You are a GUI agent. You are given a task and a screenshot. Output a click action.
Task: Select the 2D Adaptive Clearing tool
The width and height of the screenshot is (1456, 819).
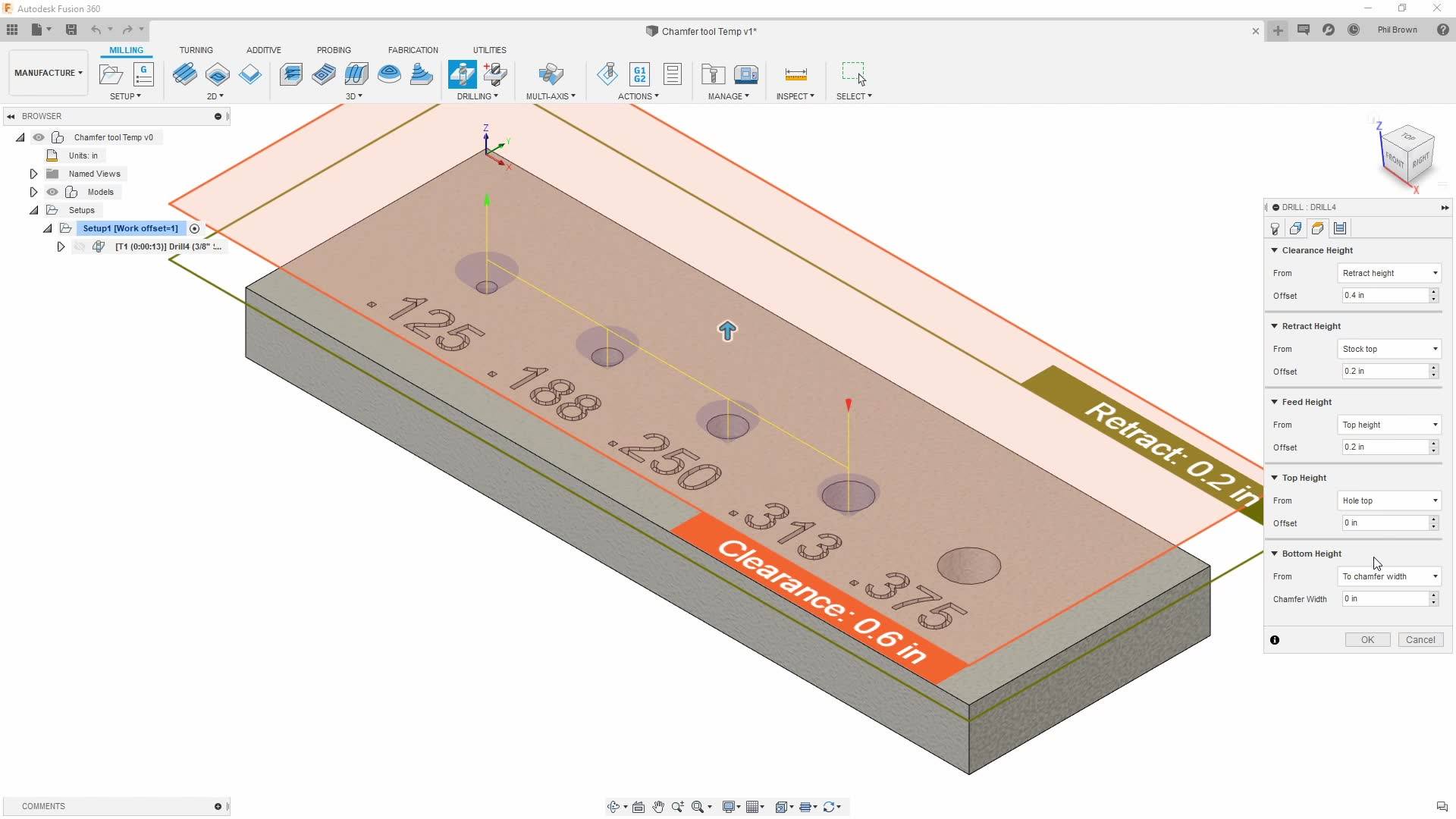[x=185, y=74]
